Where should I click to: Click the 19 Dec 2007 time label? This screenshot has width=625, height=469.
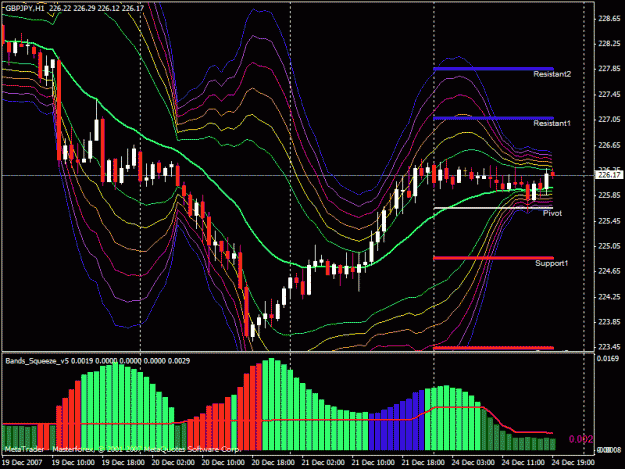tap(22, 463)
